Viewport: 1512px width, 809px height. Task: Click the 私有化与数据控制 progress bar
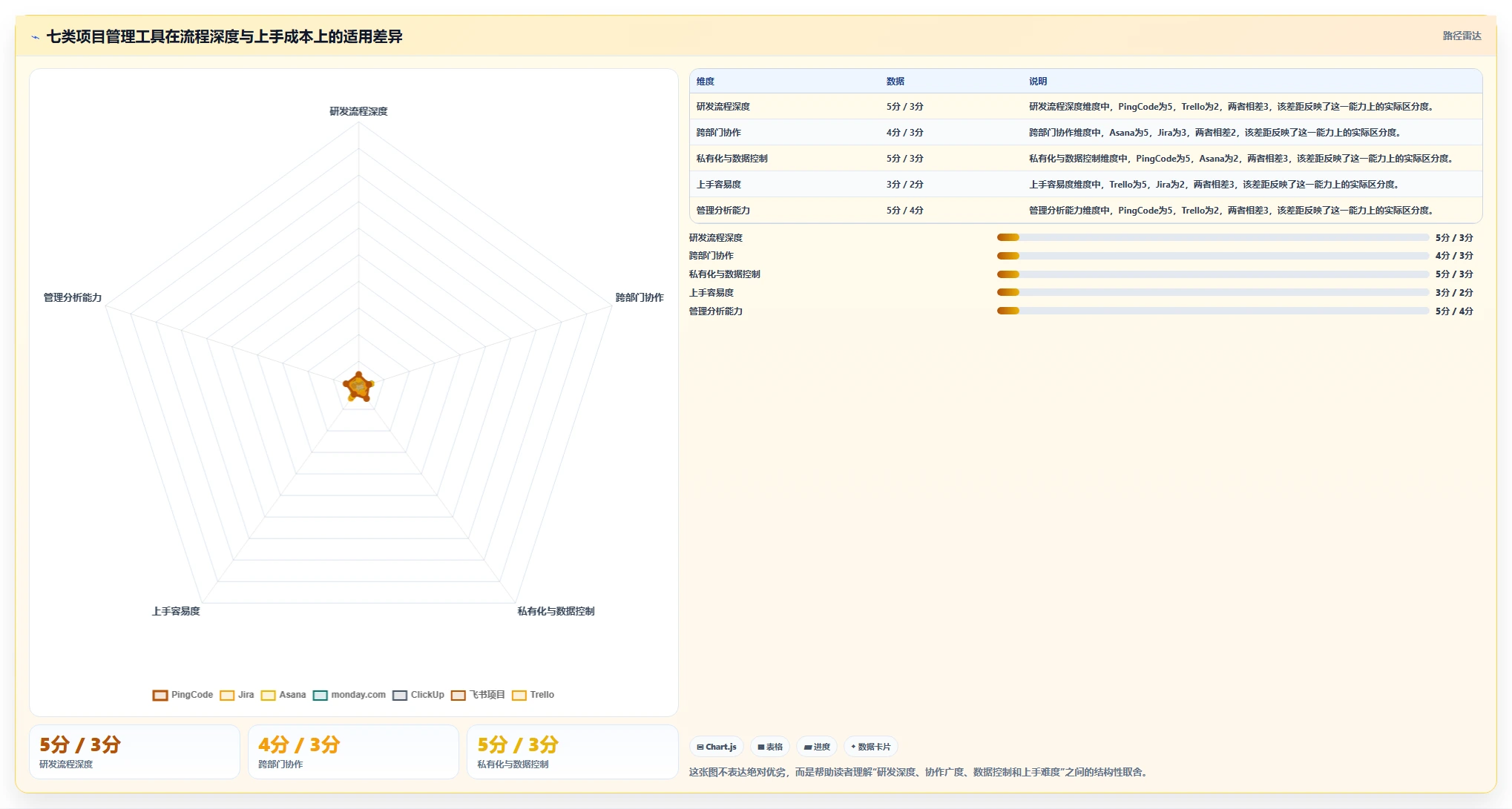(1213, 274)
